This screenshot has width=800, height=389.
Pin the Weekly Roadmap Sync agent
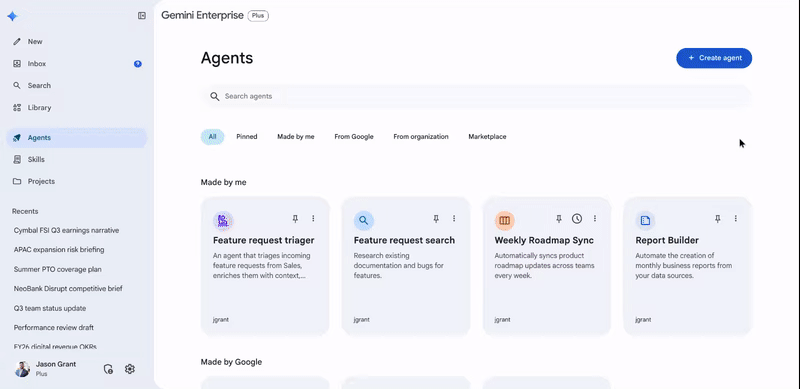[x=559, y=218]
